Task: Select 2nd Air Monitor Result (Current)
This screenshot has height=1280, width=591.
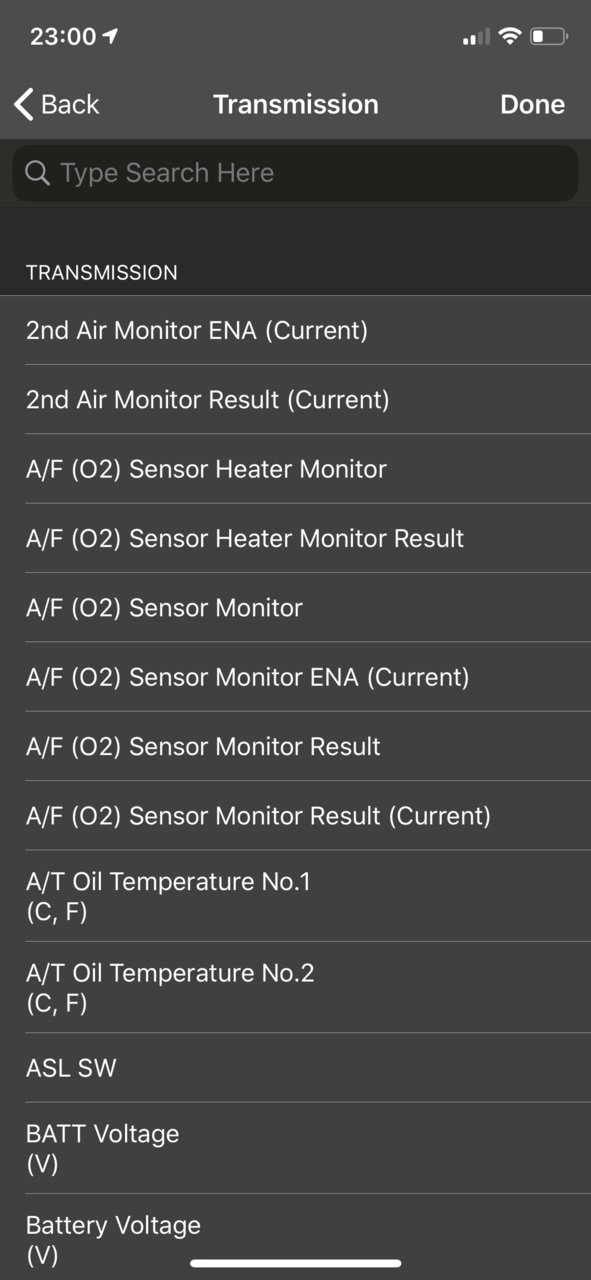Action: tap(295, 399)
